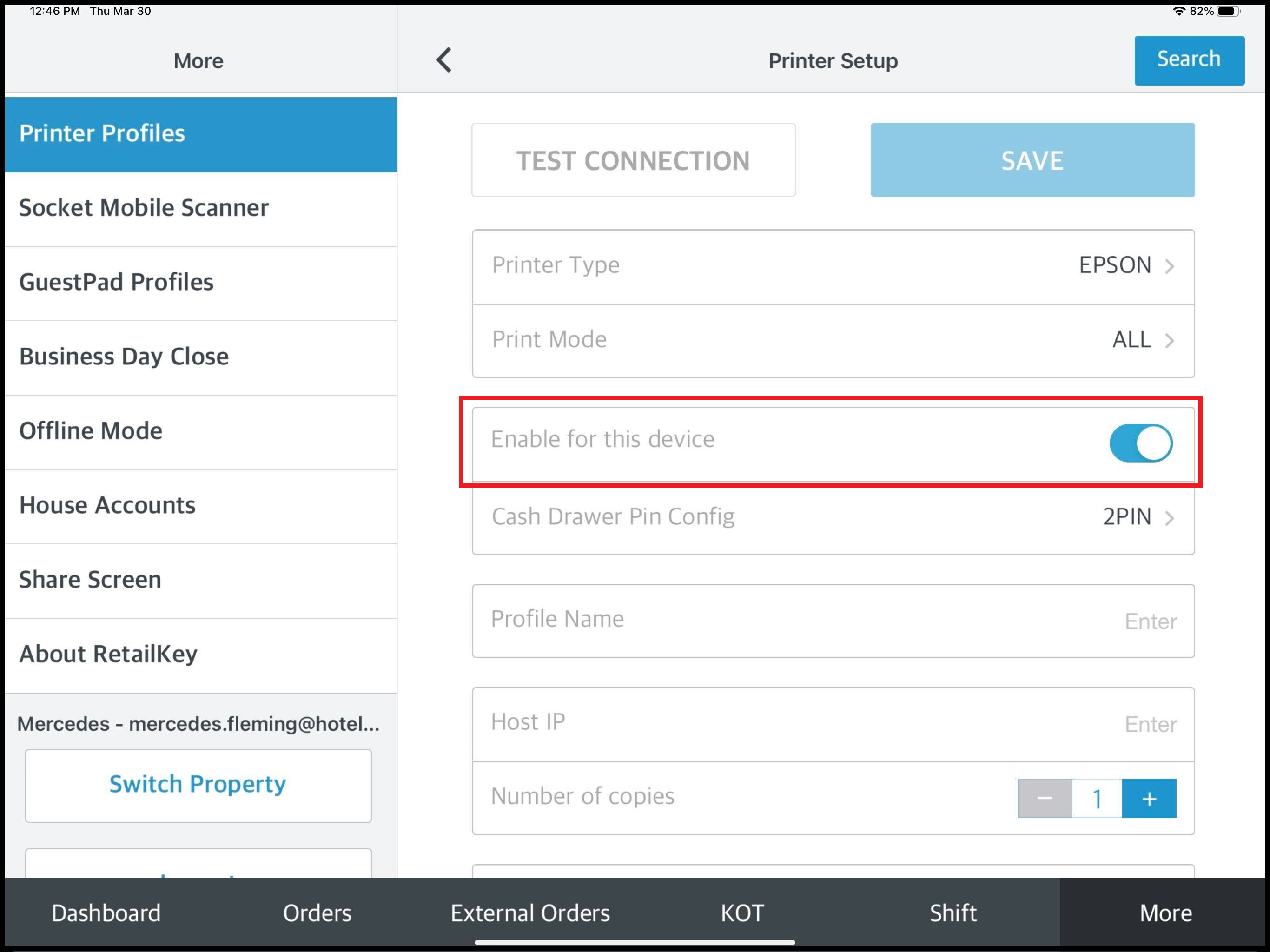The height and width of the screenshot is (952, 1270).
Task: Select the Shift tab
Action: (952, 912)
